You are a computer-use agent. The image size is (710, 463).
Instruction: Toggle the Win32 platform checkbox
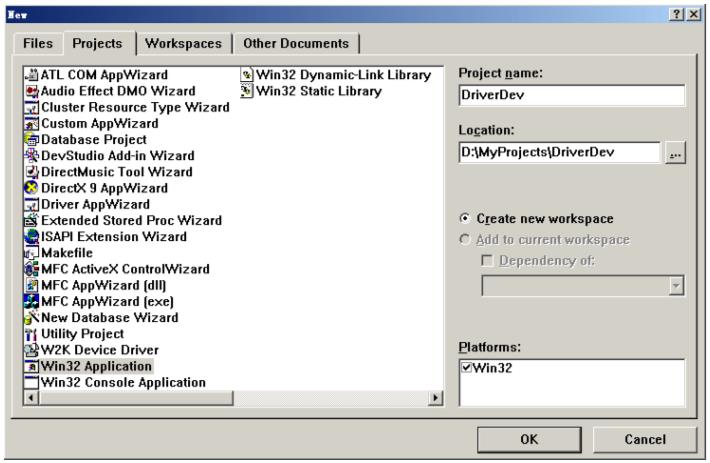(466, 368)
